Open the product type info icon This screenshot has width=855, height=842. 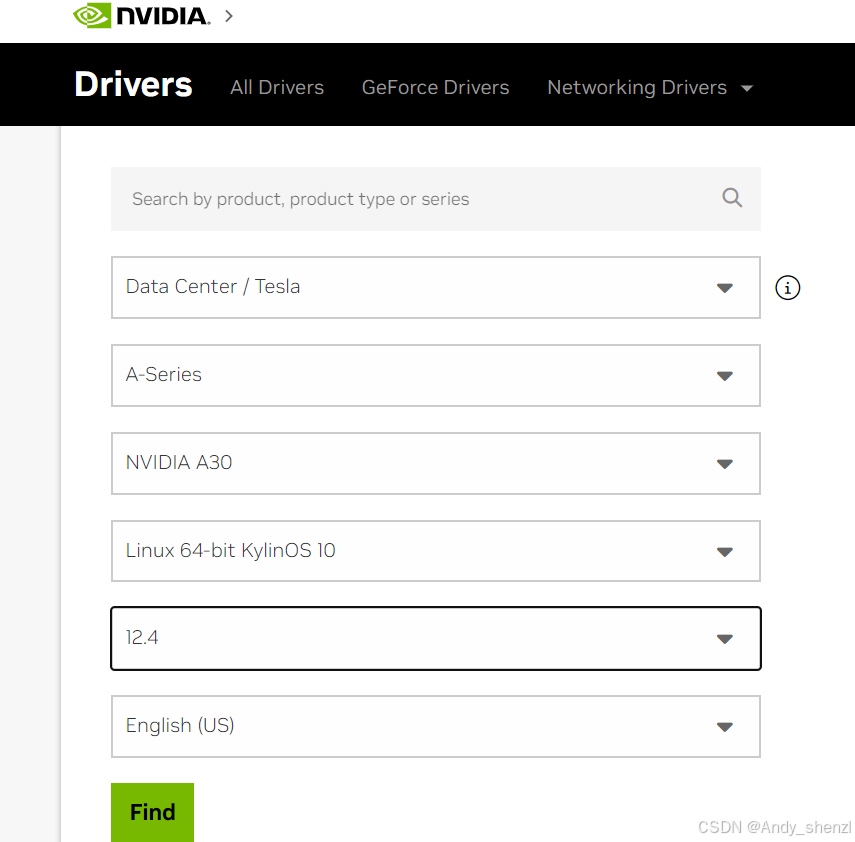pyautogui.click(x=787, y=287)
